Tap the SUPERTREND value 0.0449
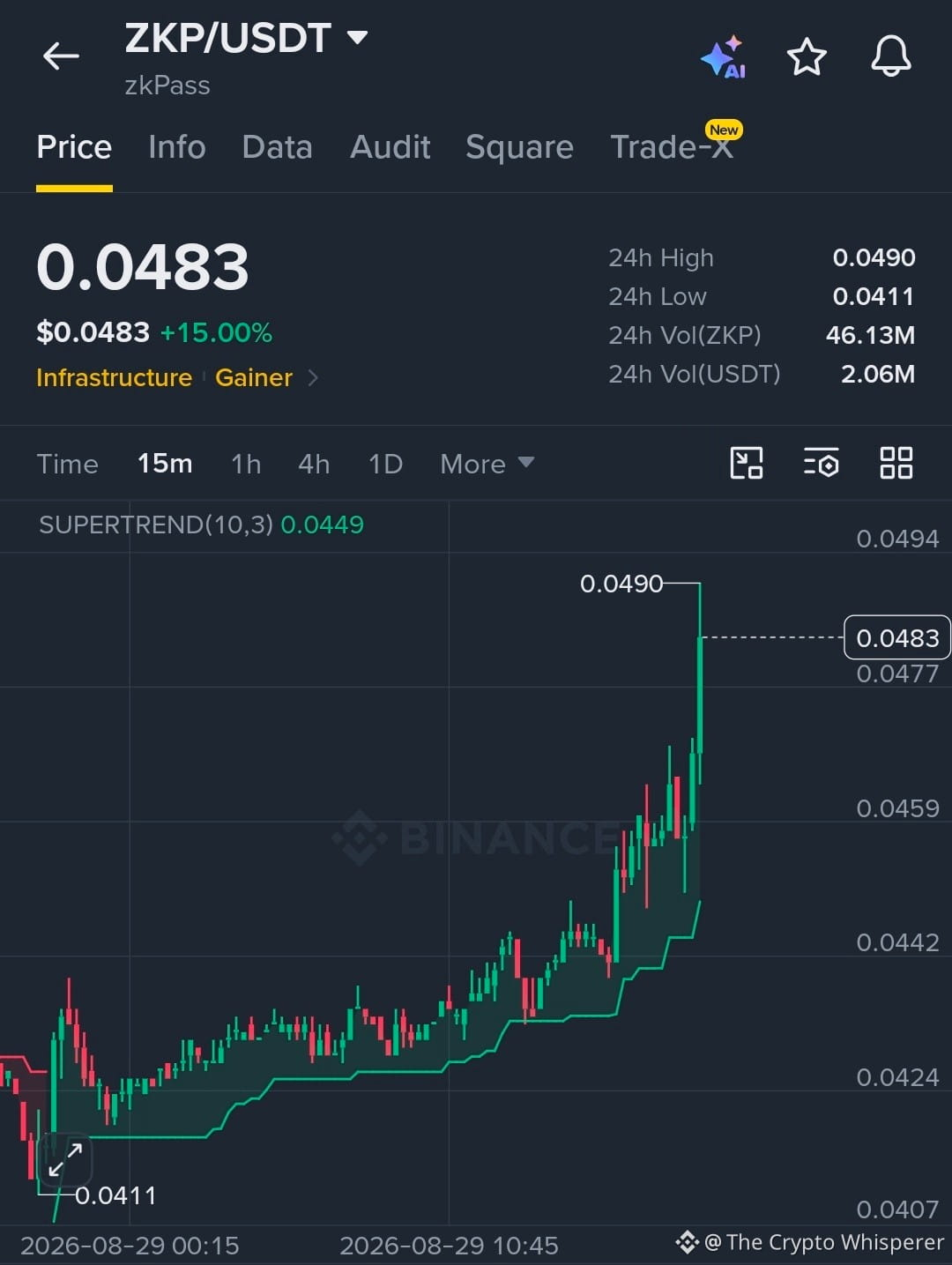 pos(322,525)
